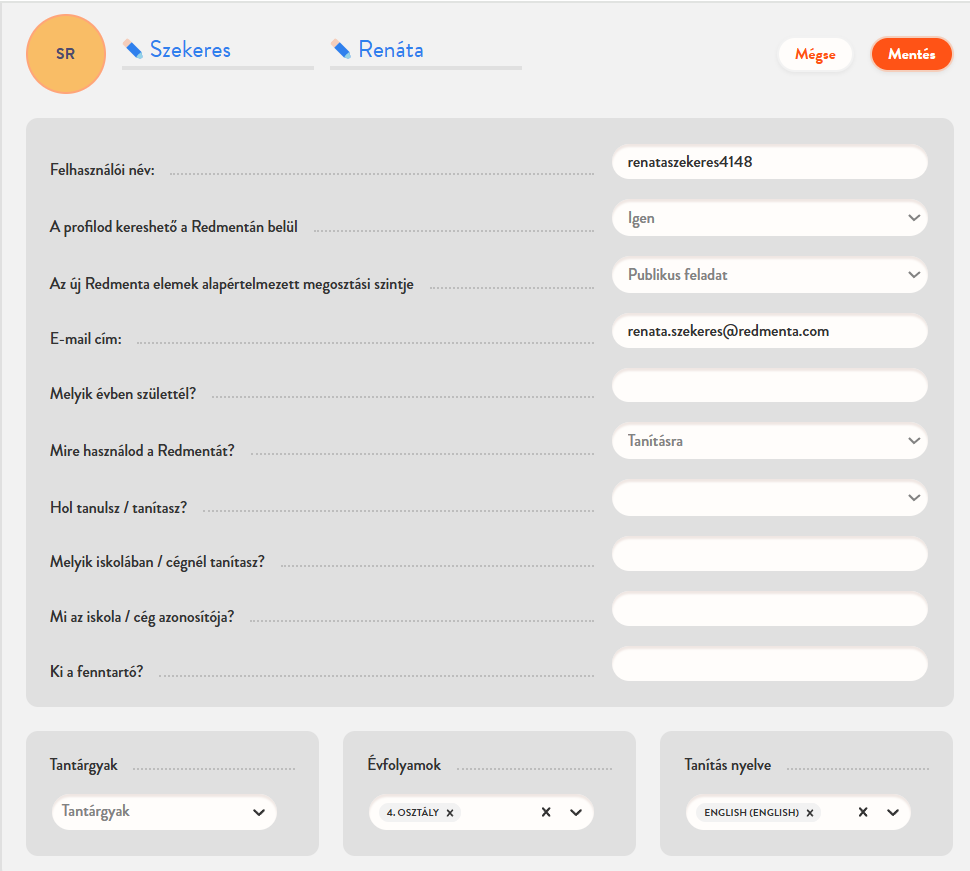Viewport: 970px width, 871px height.
Task: Open the Publikus feladat sharing level dropdown
Action: pyautogui.click(x=769, y=274)
